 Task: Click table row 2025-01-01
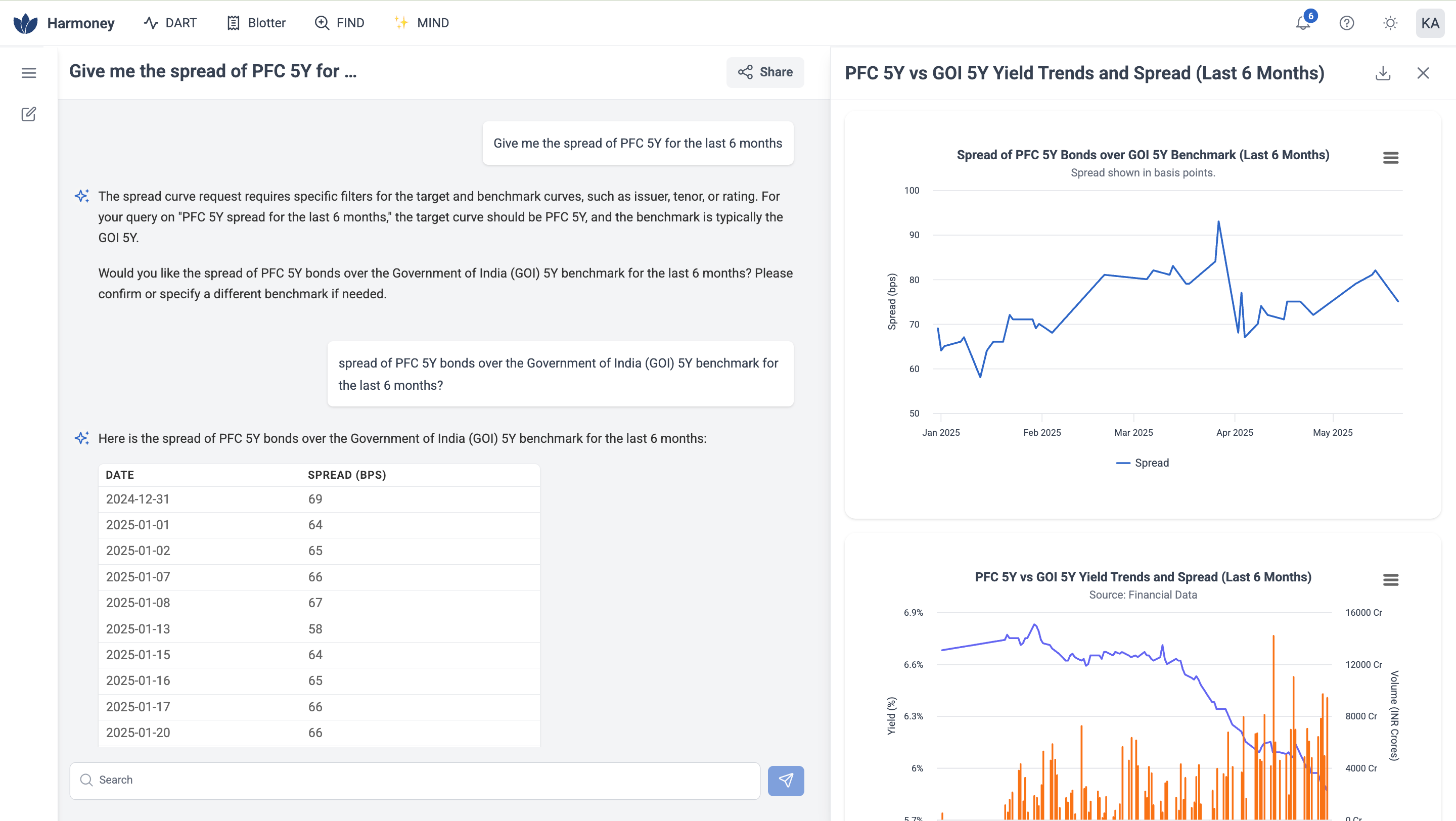pos(320,525)
